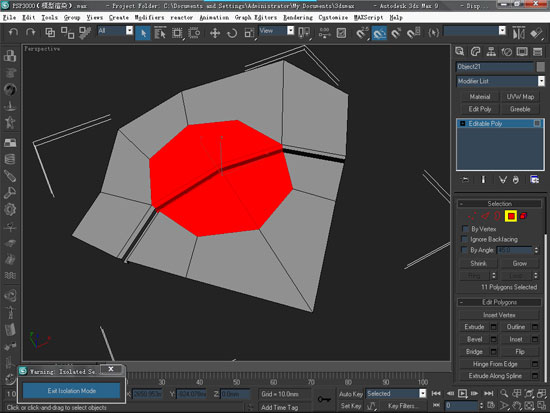Click the Shrink selection button
The height and width of the screenshot is (413, 550).
tap(478, 263)
